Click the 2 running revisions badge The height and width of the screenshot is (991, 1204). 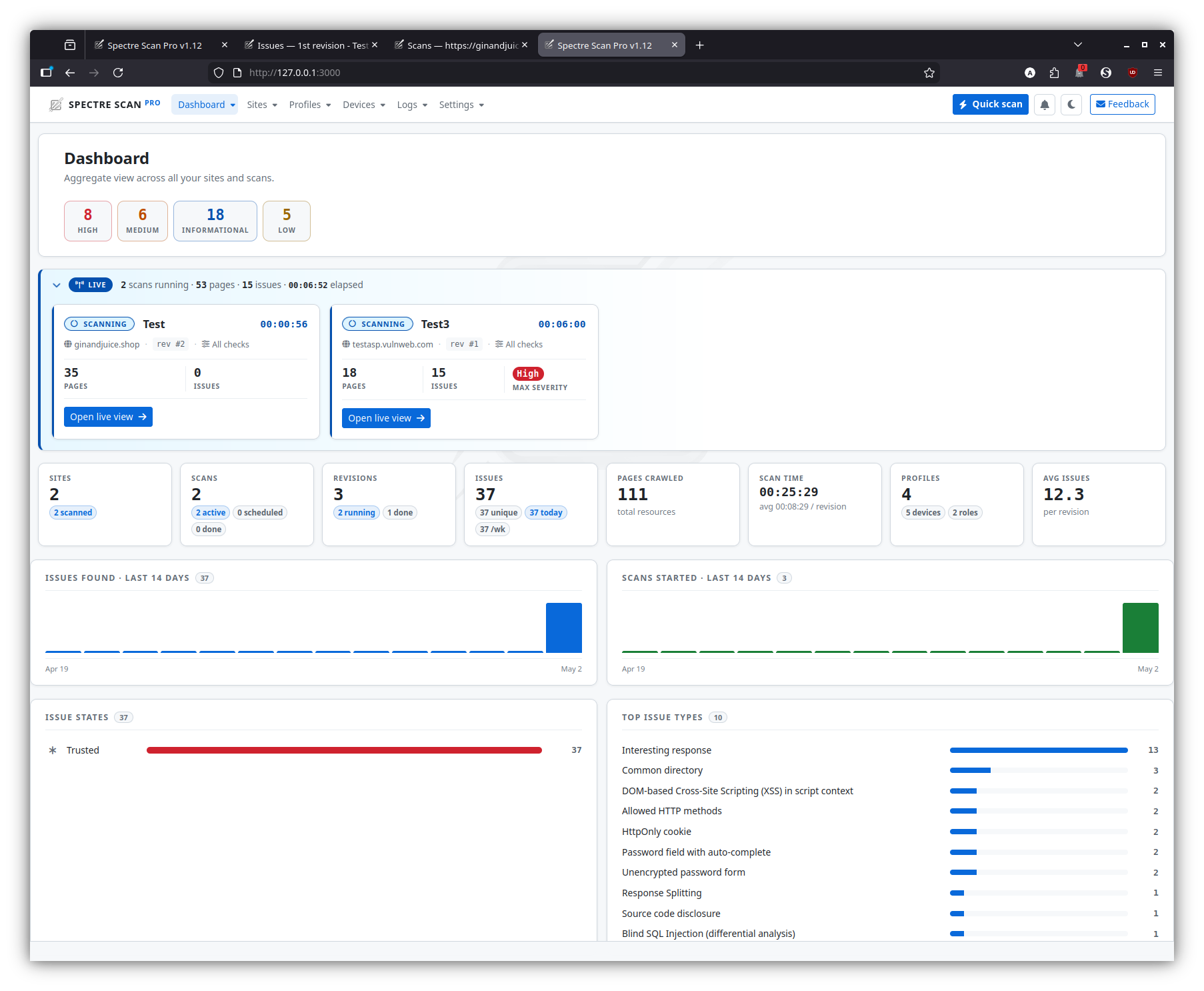357,513
